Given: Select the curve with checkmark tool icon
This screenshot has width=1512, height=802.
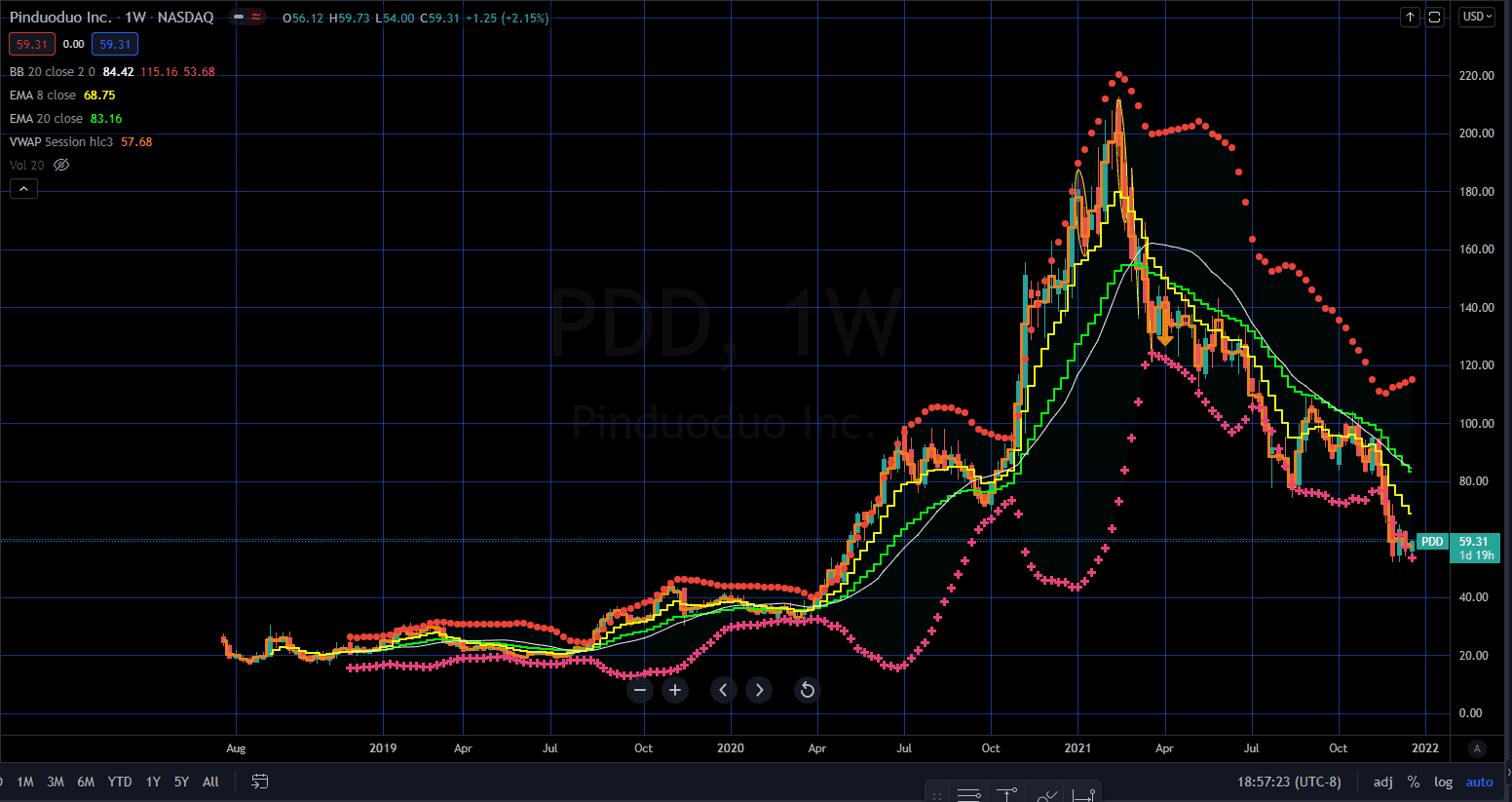Looking at the screenshot, I should click(x=1046, y=794).
